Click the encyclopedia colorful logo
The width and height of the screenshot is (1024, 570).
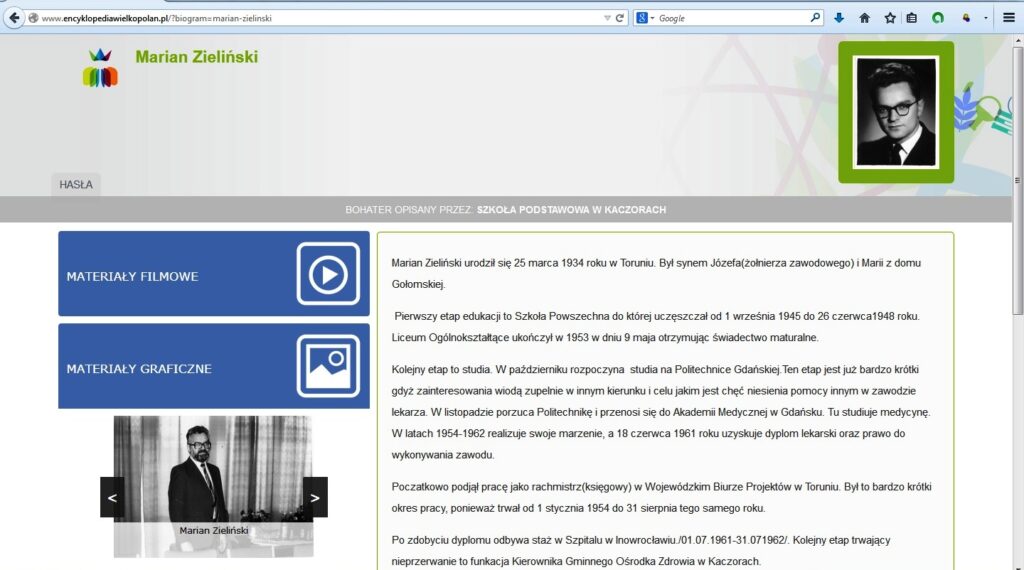click(x=100, y=68)
